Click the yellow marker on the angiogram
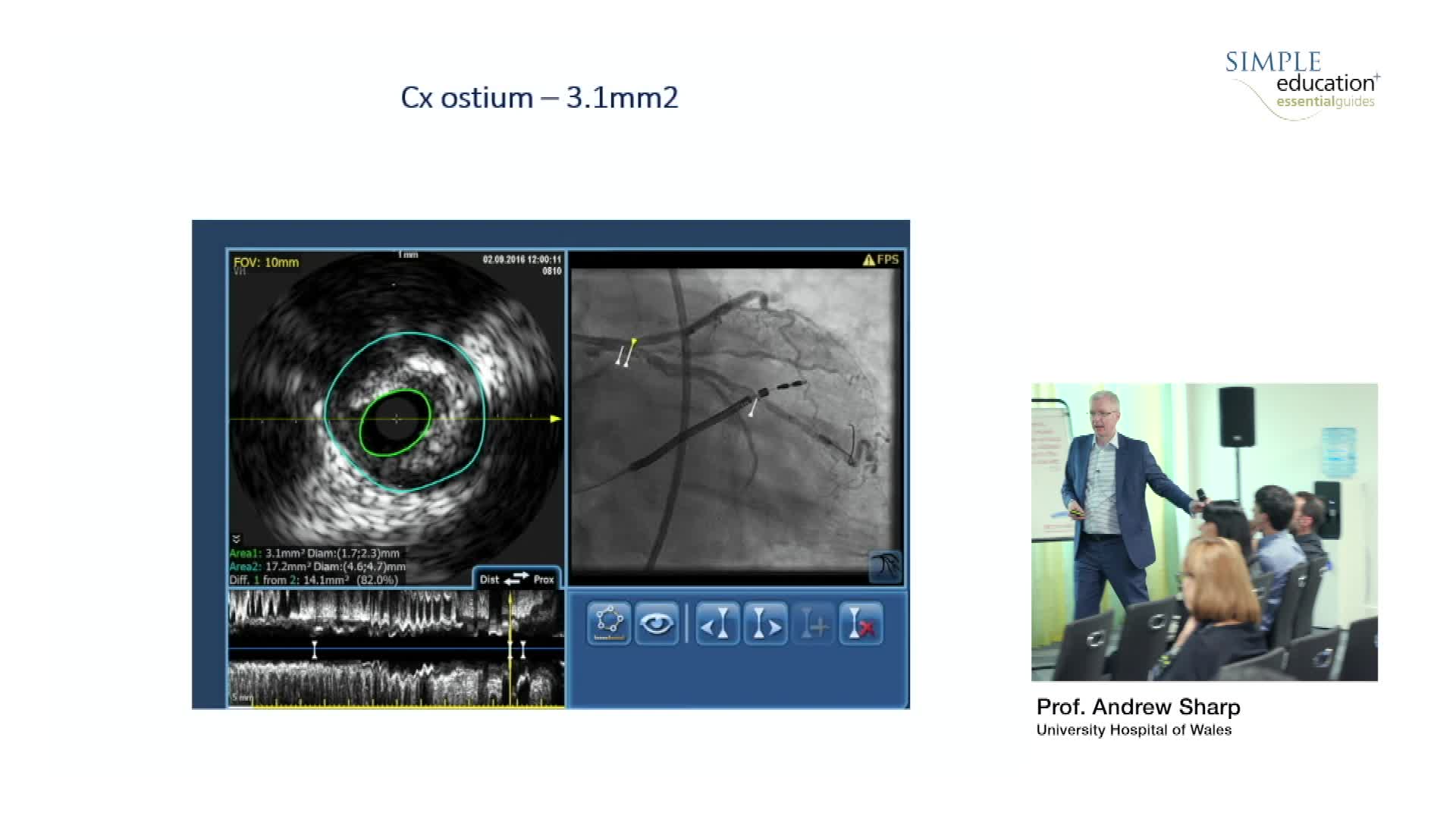 634,342
